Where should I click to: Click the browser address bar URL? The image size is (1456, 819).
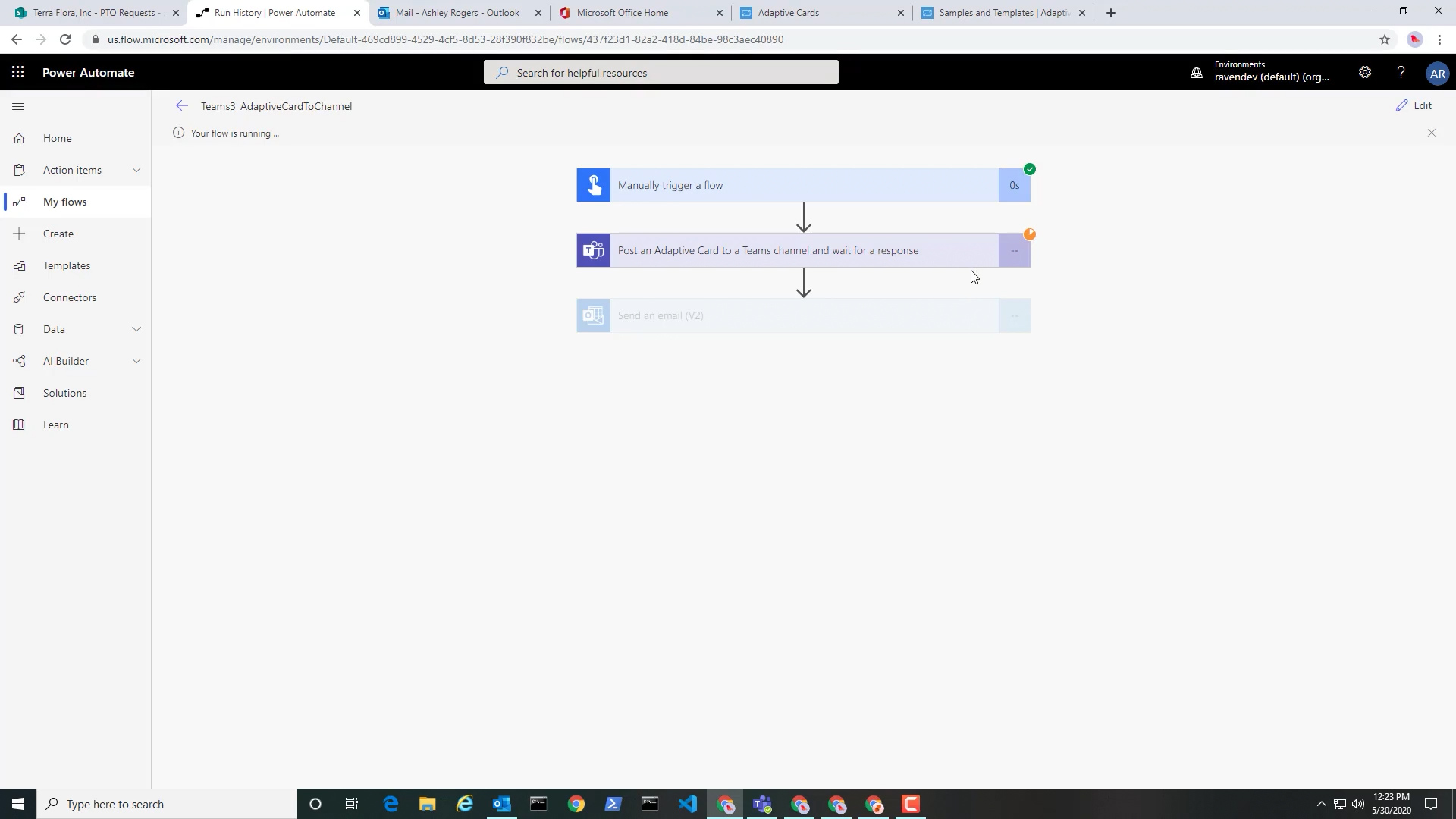(445, 39)
